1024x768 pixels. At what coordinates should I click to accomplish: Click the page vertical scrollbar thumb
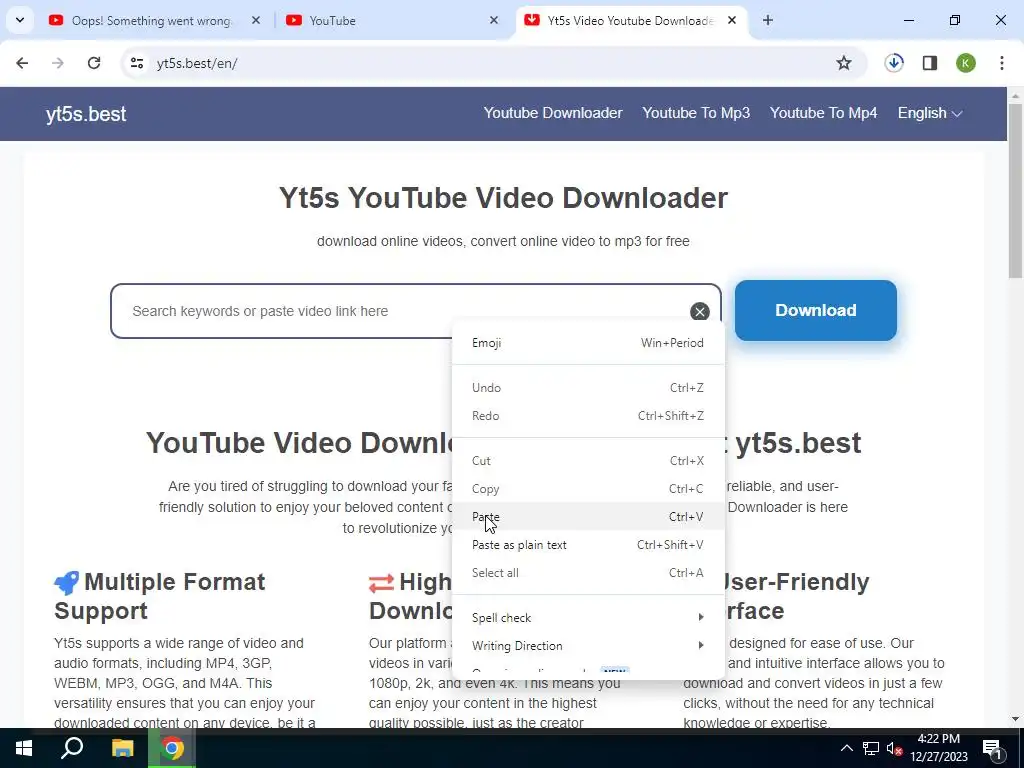click(1015, 191)
